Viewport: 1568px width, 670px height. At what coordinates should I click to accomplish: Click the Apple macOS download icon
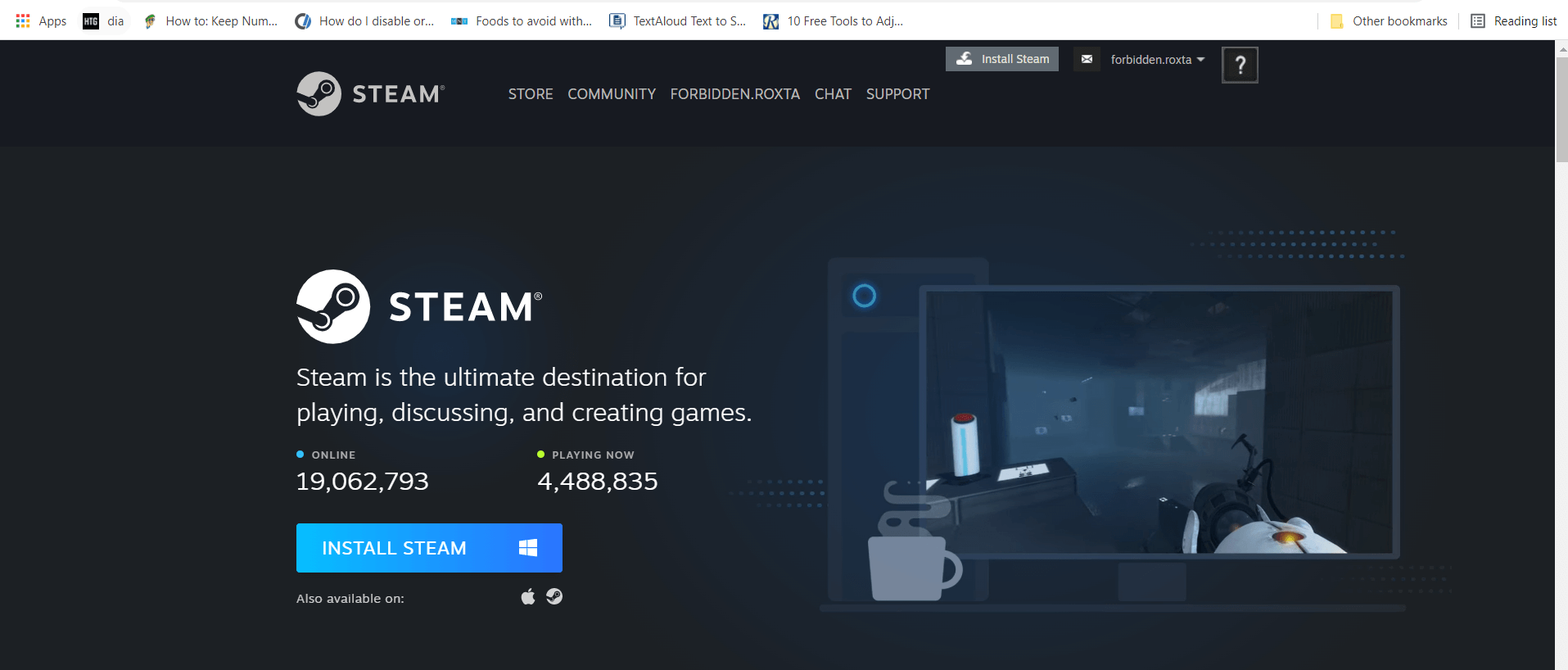click(528, 597)
